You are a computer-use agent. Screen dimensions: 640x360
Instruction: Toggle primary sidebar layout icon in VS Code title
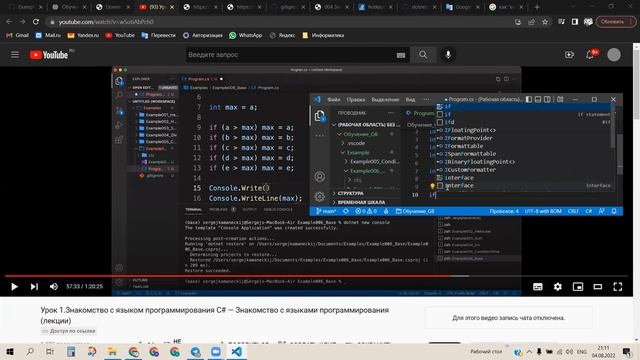tap(529, 99)
